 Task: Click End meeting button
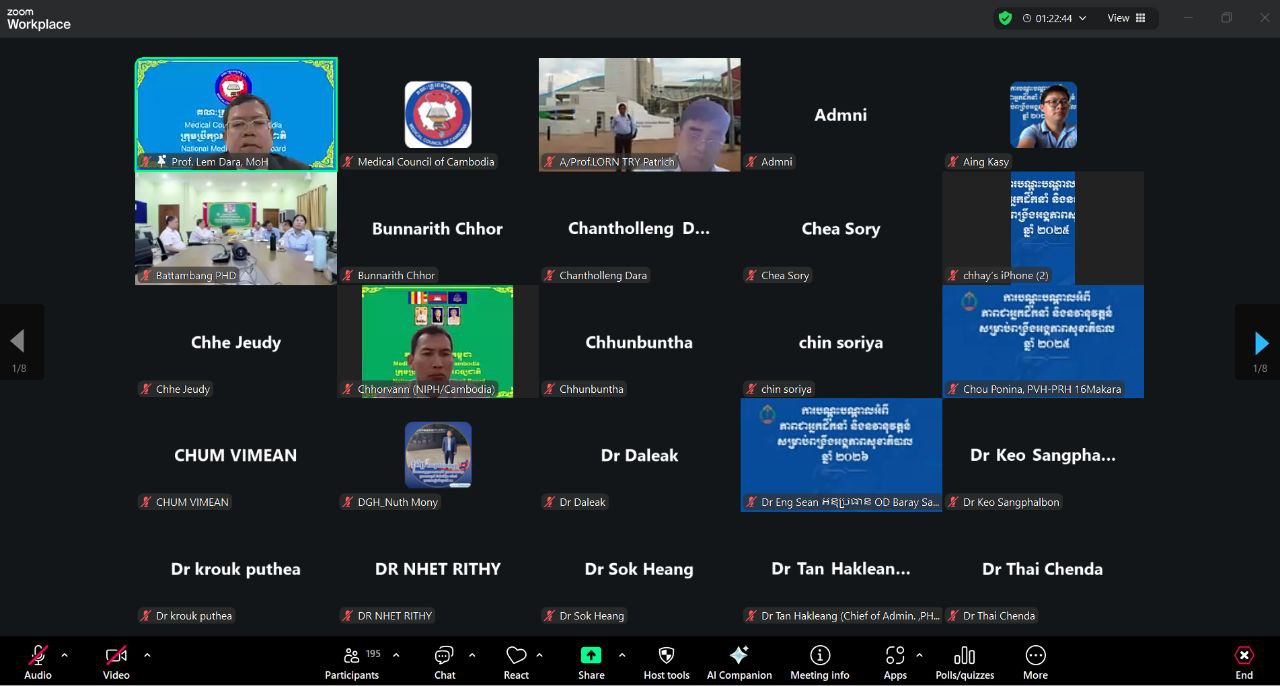coord(1244,661)
